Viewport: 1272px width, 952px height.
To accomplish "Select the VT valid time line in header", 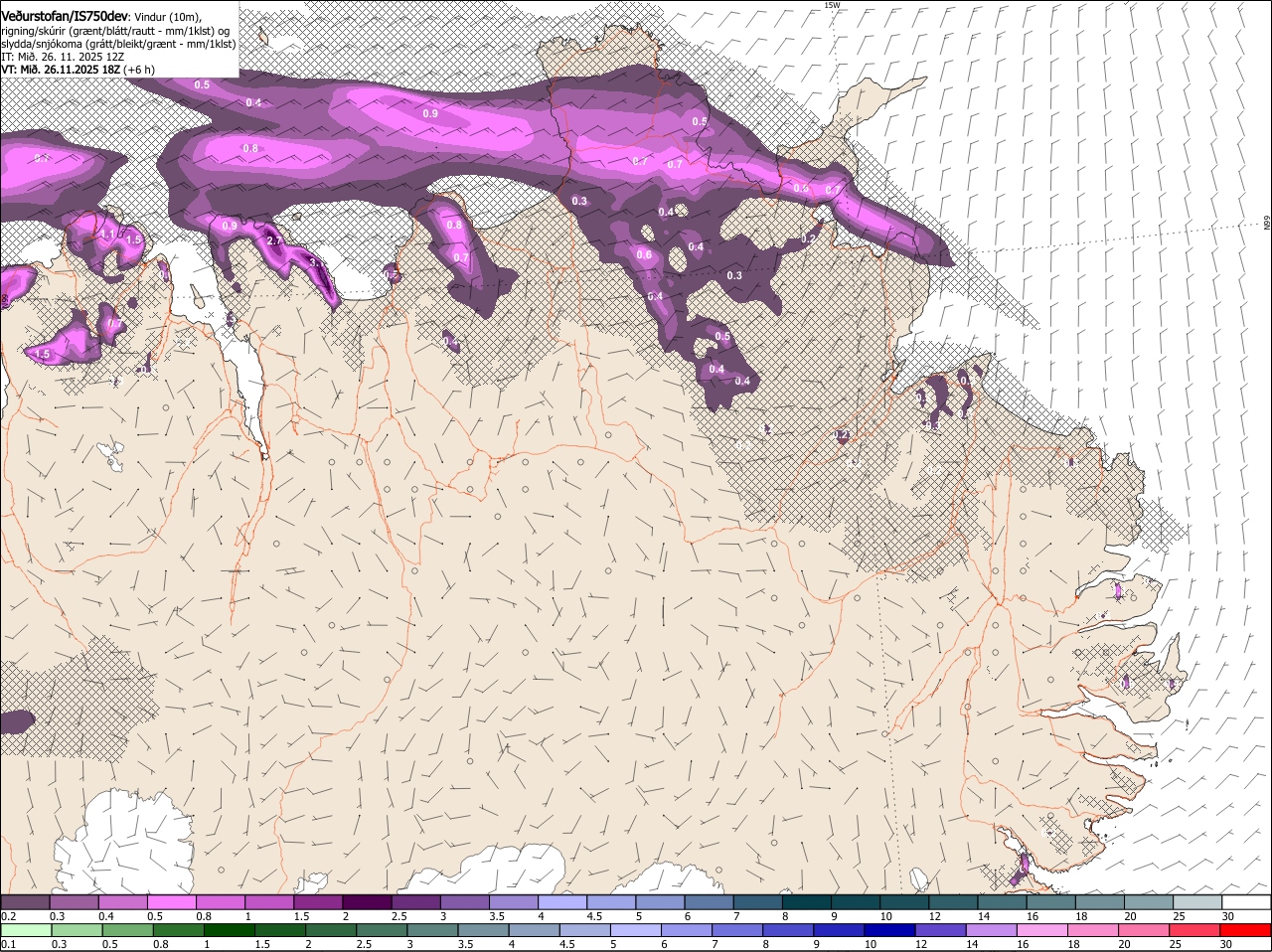I will pos(77,69).
